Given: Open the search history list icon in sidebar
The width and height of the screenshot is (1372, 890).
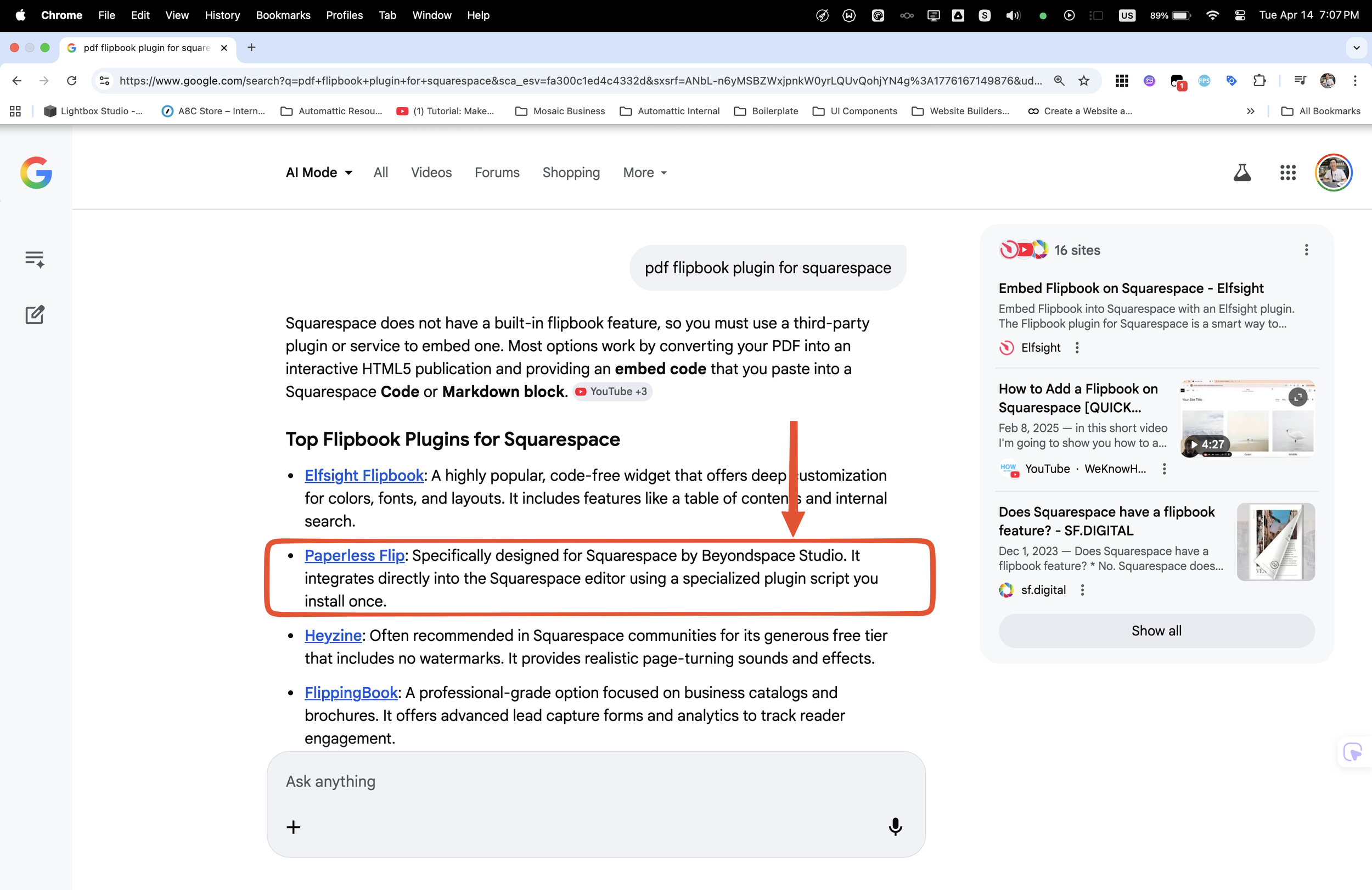Looking at the screenshot, I should pyautogui.click(x=35, y=259).
